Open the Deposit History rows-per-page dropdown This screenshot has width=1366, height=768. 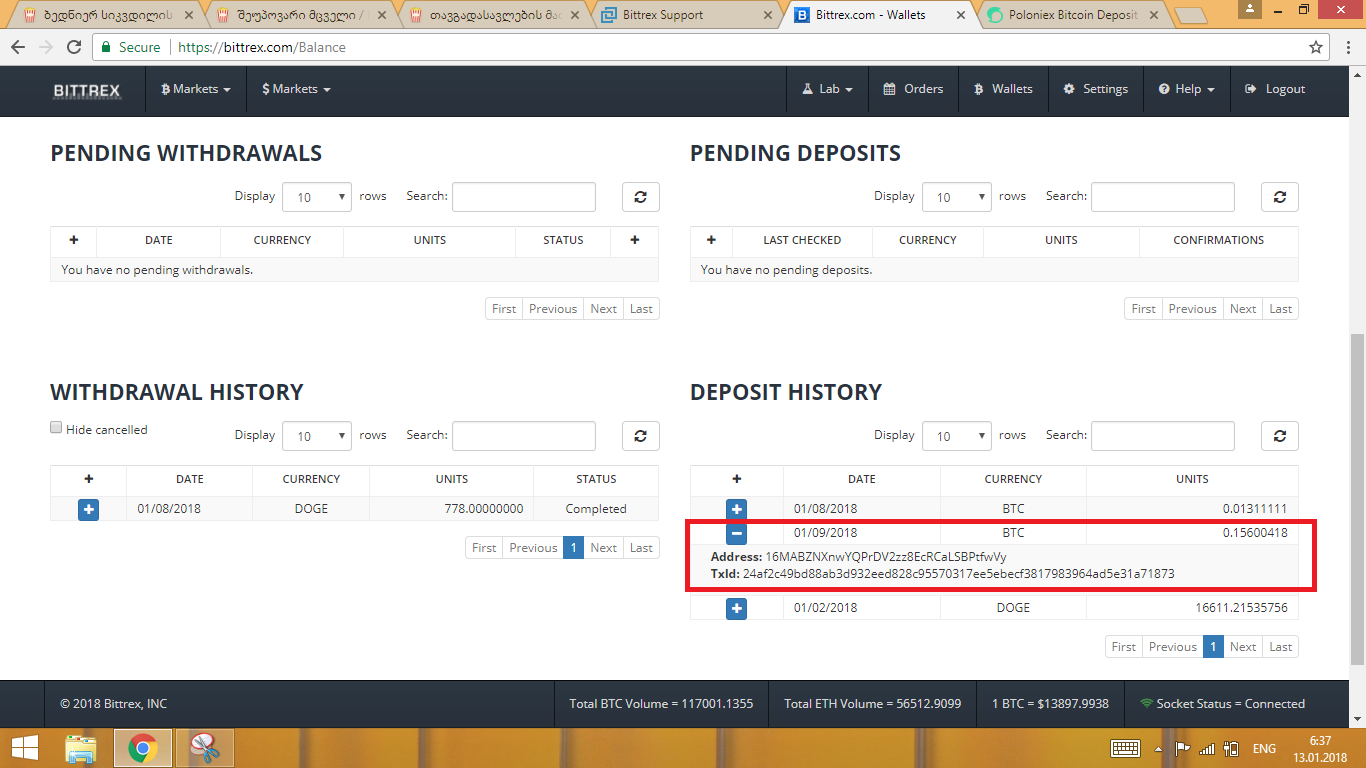tap(956, 436)
